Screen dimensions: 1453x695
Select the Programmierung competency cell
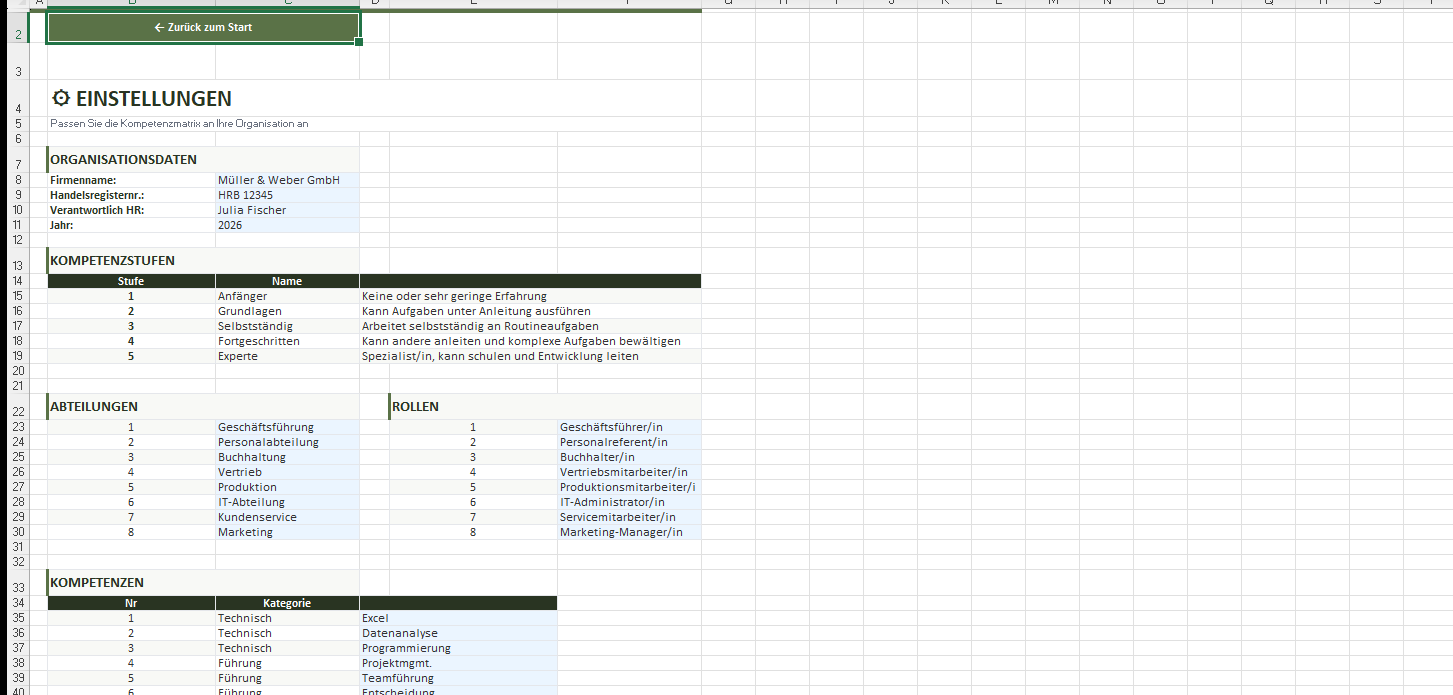tap(457, 648)
